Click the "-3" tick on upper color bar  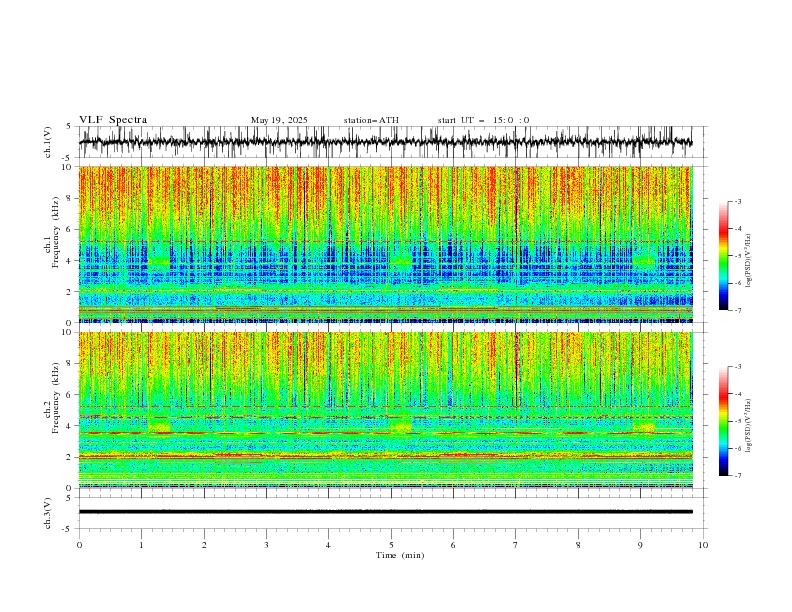point(738,201)
